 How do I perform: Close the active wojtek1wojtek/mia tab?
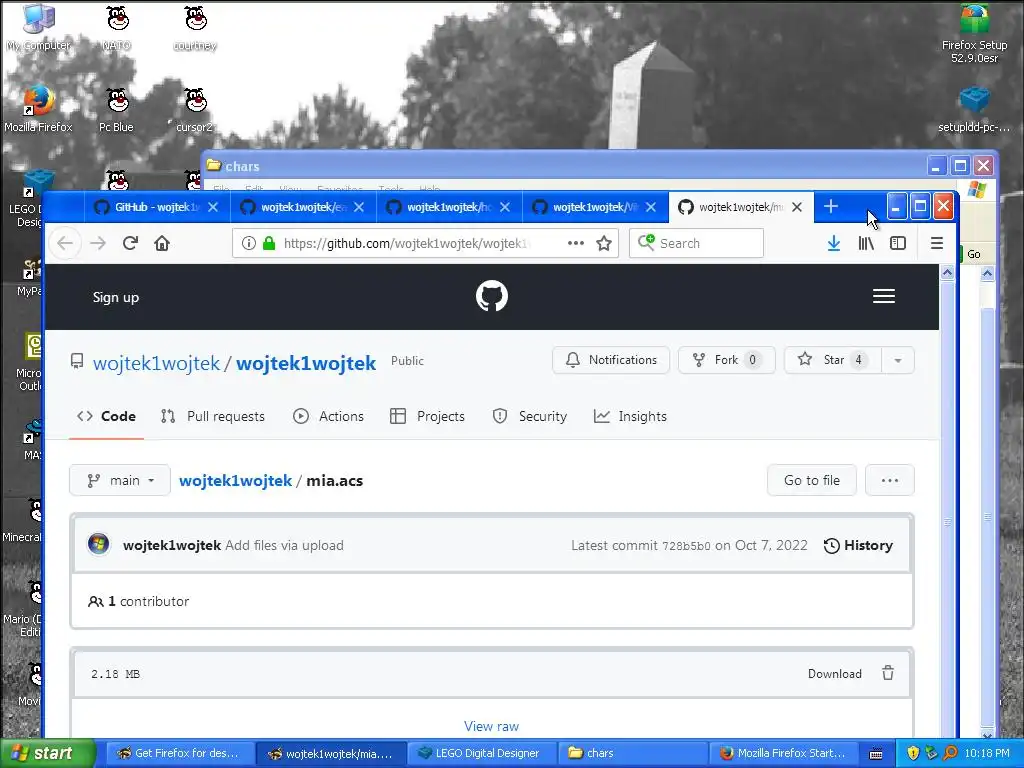point(797,207)
